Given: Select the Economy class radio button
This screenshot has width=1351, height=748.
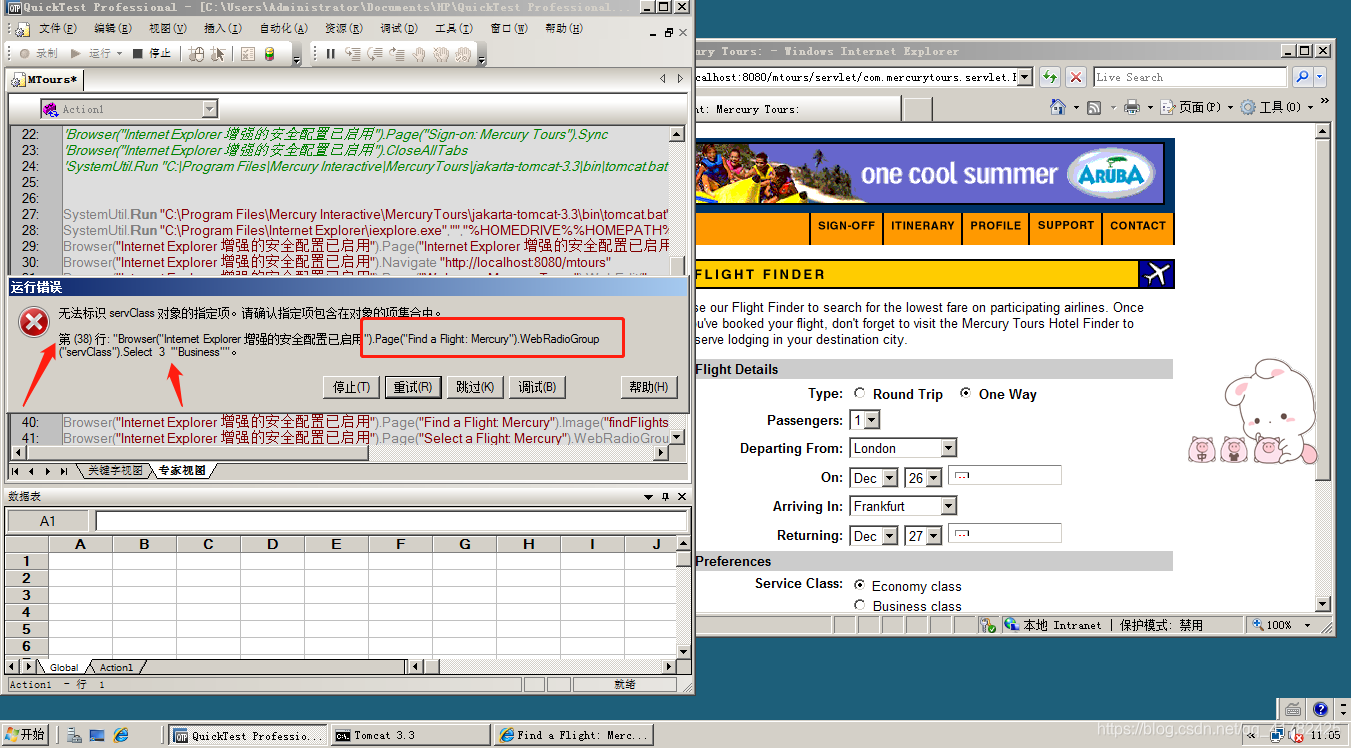Looking at the screenshot, I should pyautogui.click(x=859, y=584).
